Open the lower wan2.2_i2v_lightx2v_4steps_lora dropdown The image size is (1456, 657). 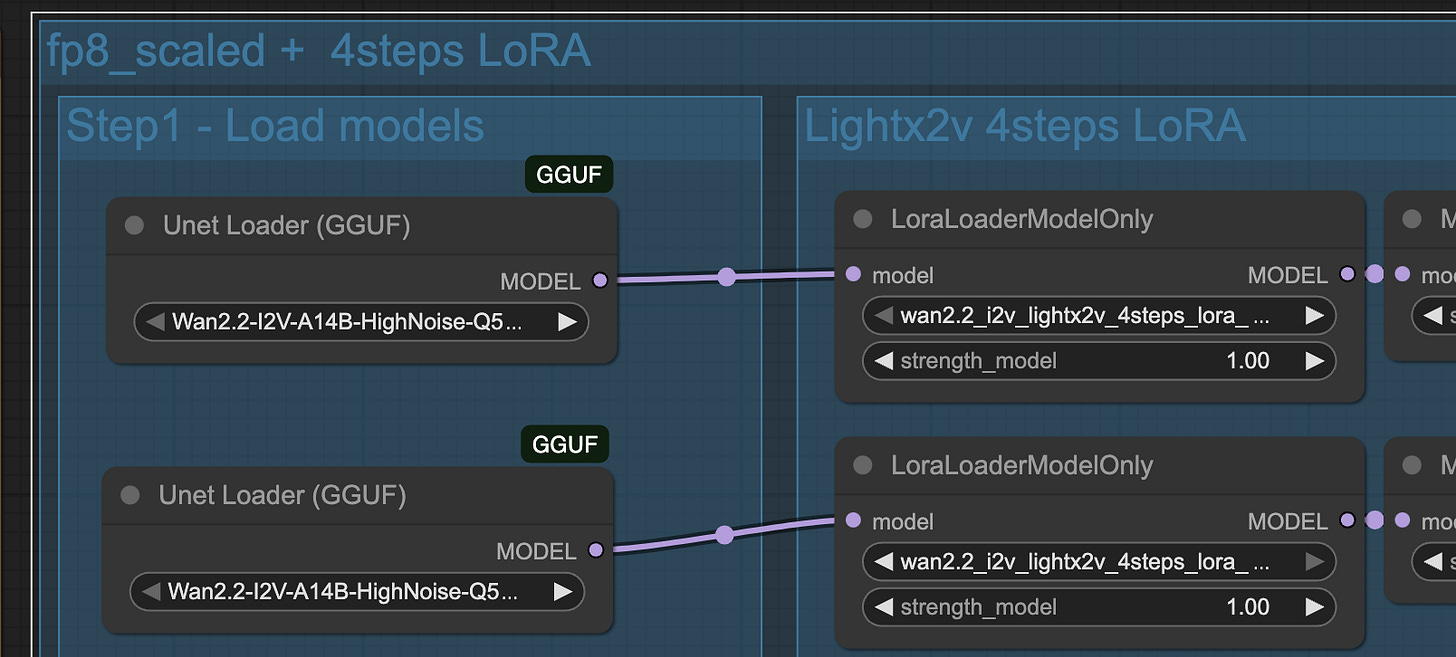tap(1099, 562)
